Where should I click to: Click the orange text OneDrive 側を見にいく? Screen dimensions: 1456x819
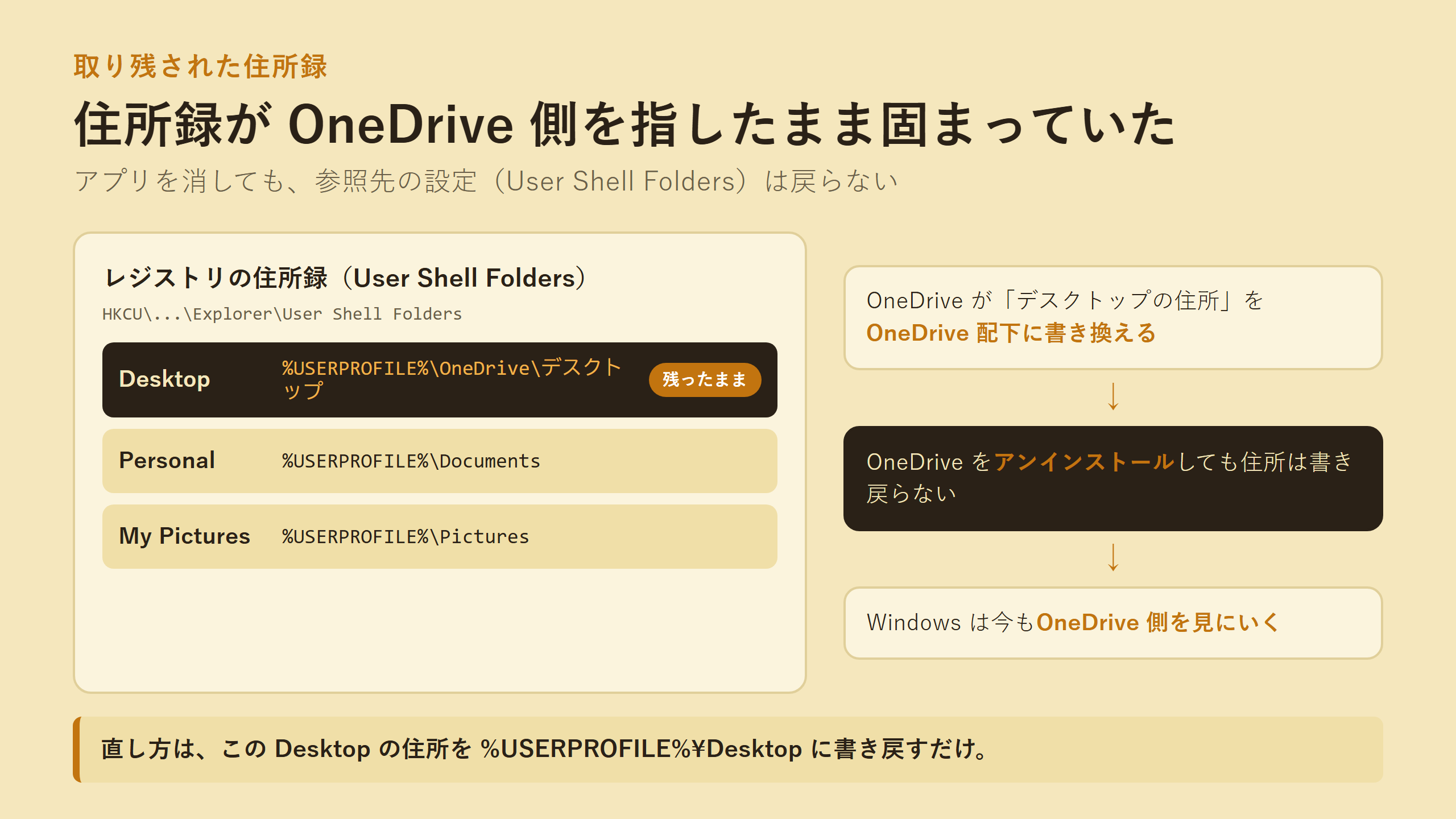point(1158,622)
